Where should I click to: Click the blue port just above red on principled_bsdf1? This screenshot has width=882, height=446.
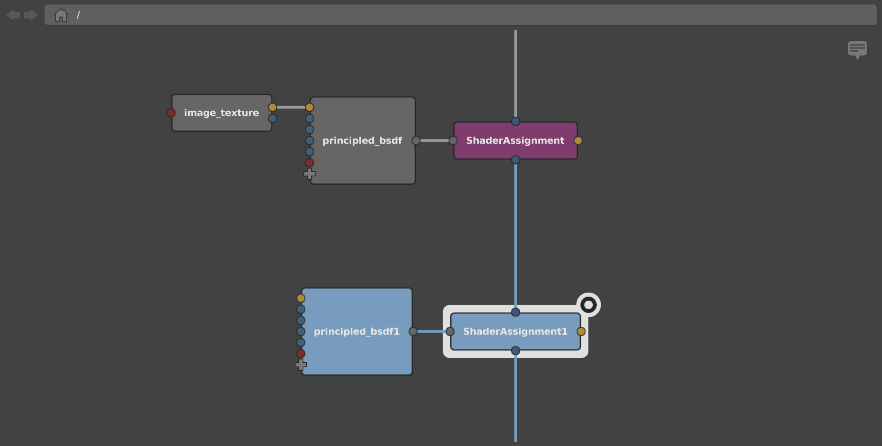click(x=300, y=342)
